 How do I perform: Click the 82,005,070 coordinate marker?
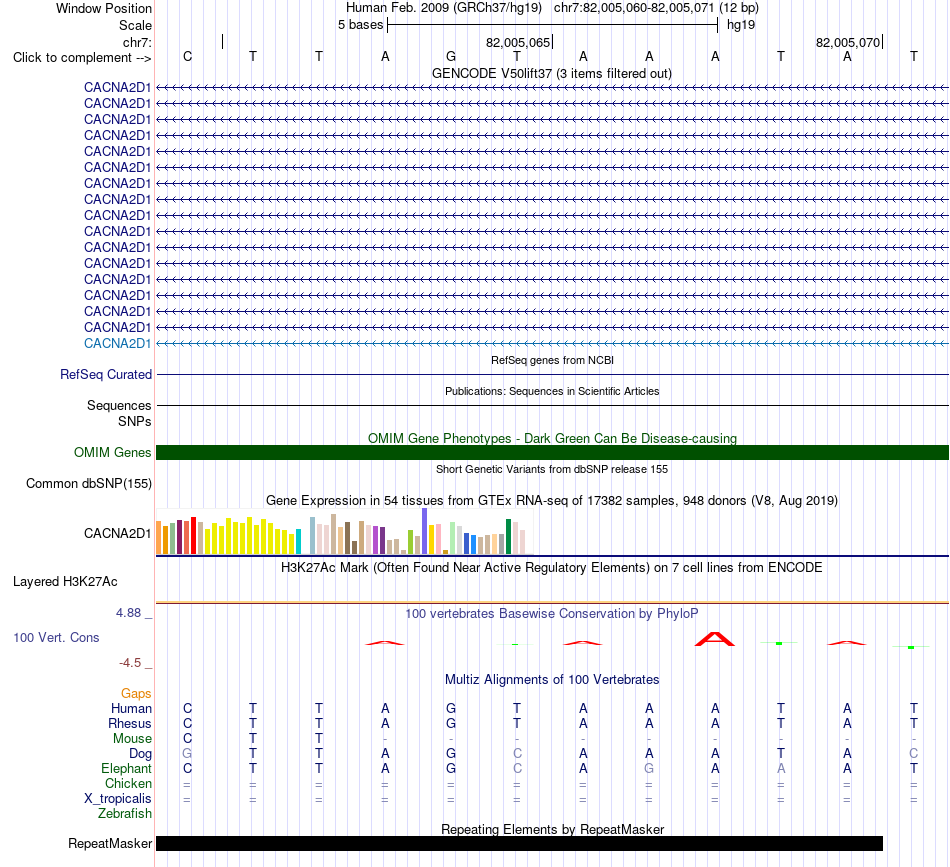[848, 42]
